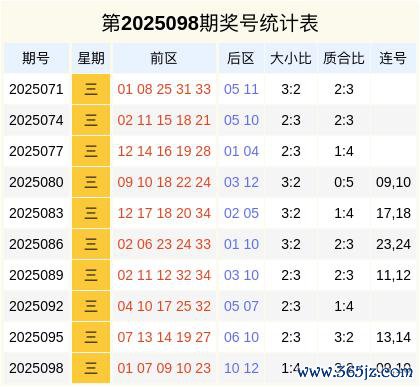
Task: Click front numbers 12 14 16 19 28
Action: [x=164, y=151]
